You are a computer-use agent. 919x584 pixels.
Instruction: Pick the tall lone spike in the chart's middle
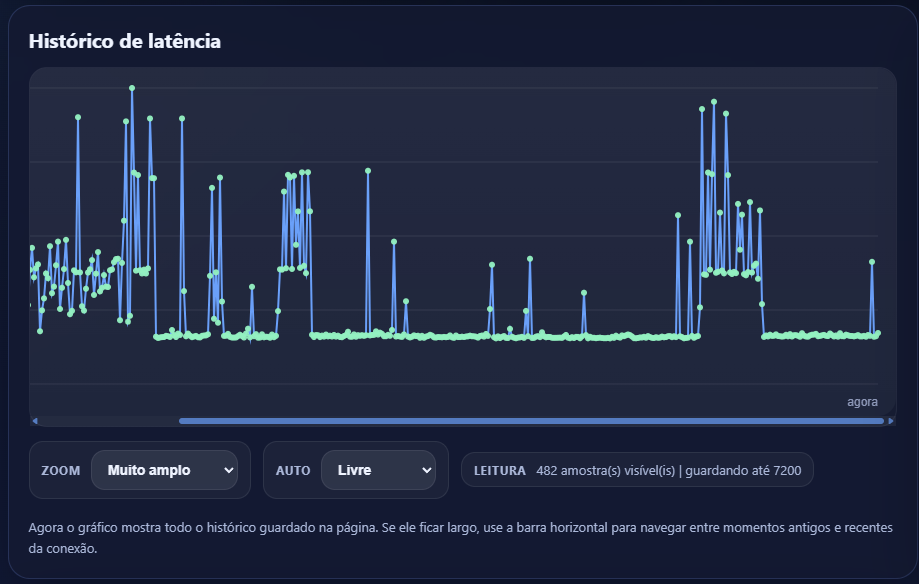point(368,171)
